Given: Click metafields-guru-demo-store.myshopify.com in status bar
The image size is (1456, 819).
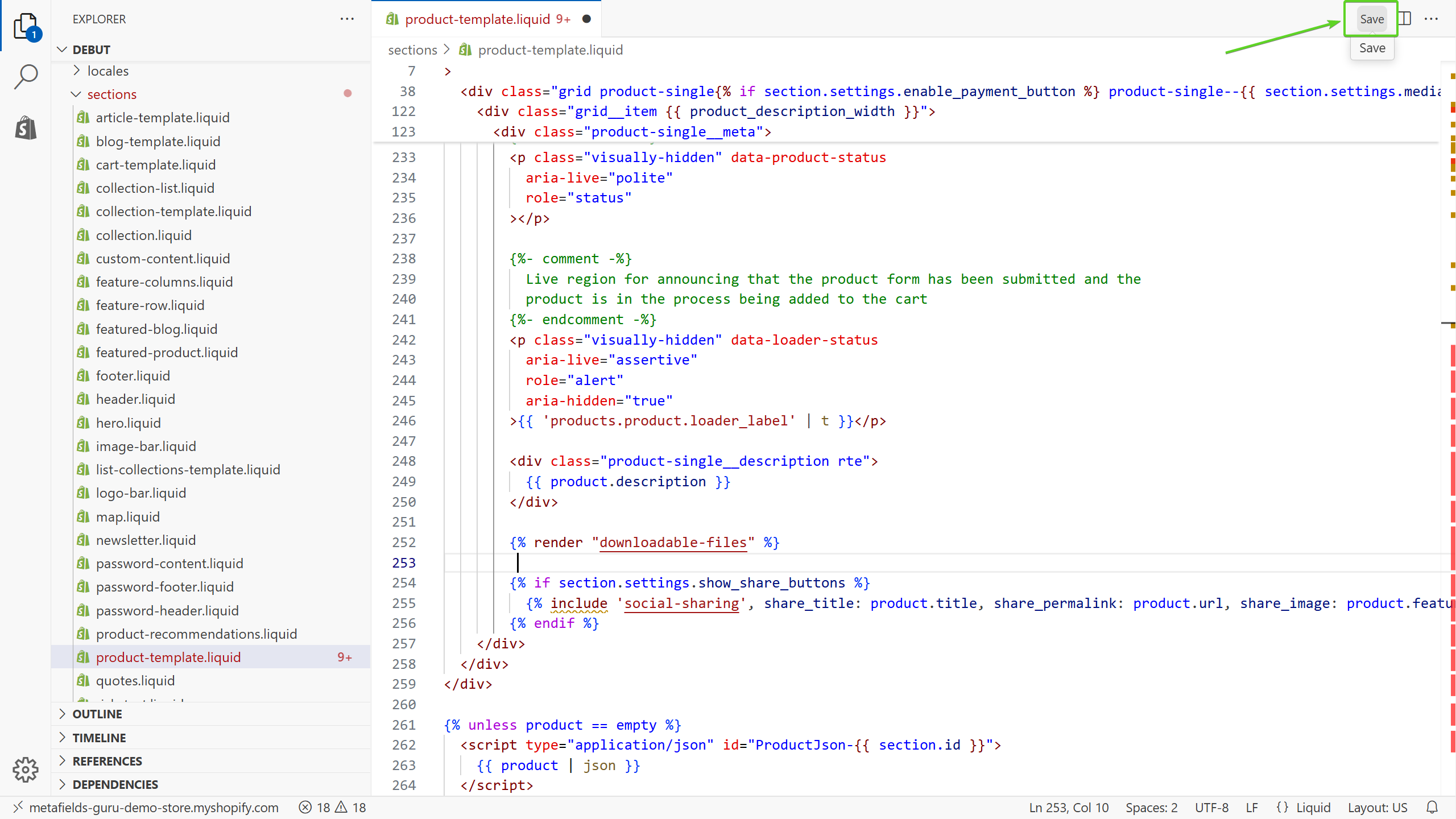Looking at the screenshot, I should point(154,808).
